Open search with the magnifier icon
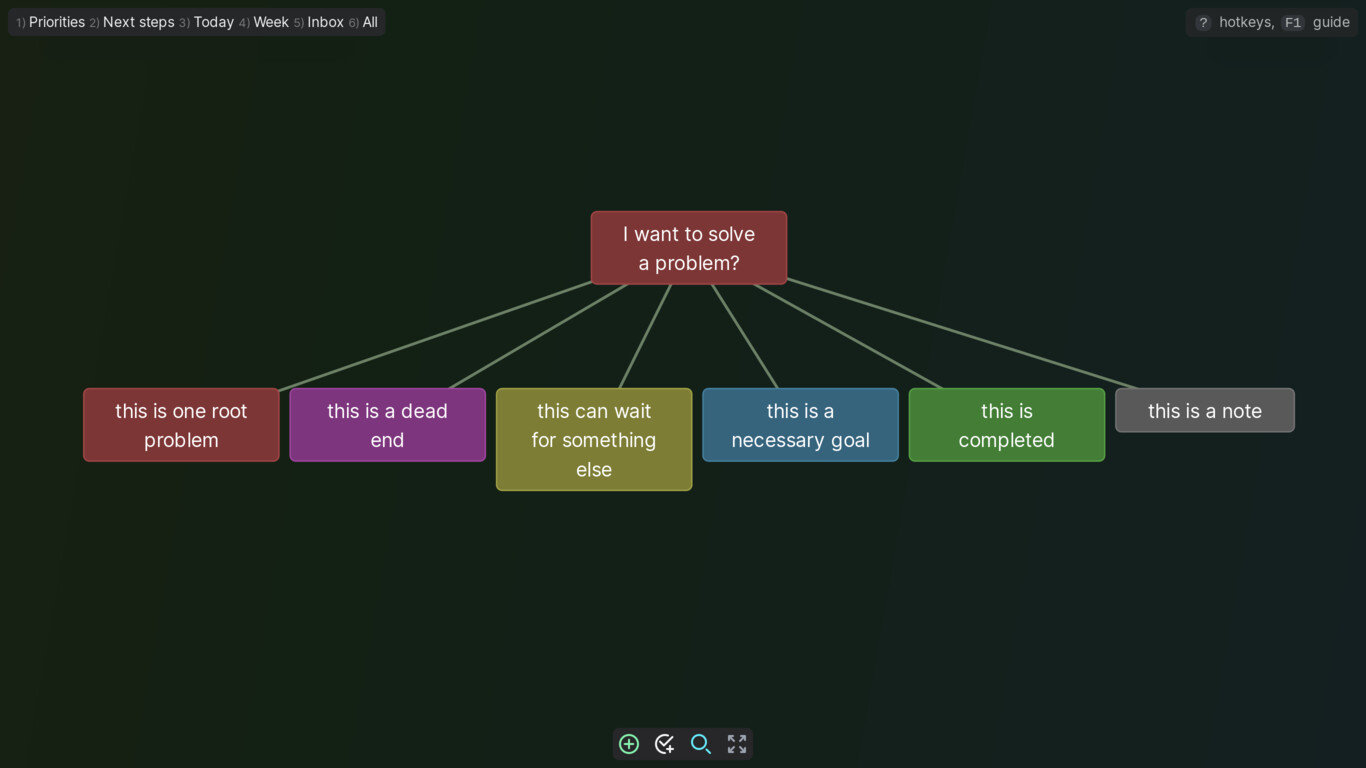 [x=701, y=744]
